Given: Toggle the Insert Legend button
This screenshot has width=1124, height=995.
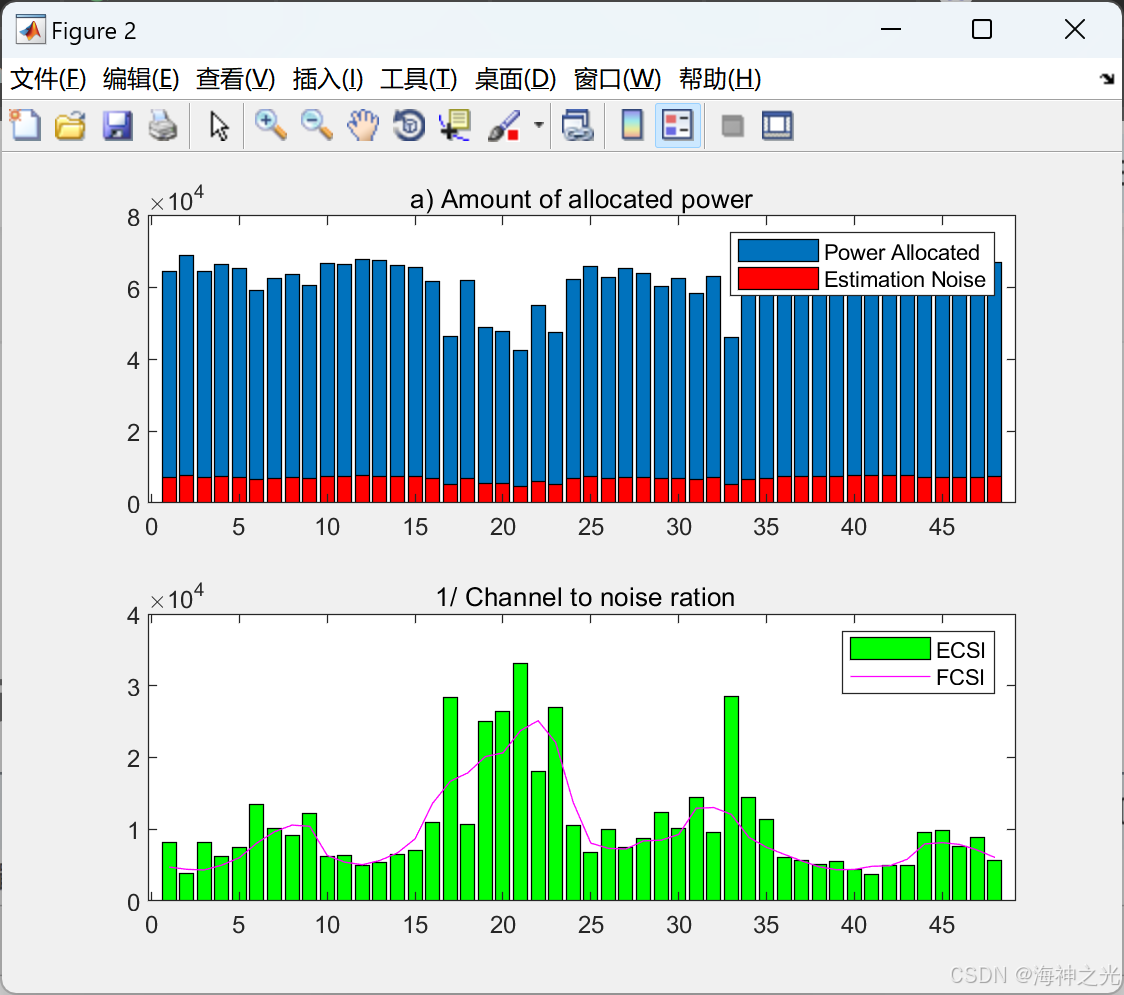Looking at the screenshot, I should 677,125.
